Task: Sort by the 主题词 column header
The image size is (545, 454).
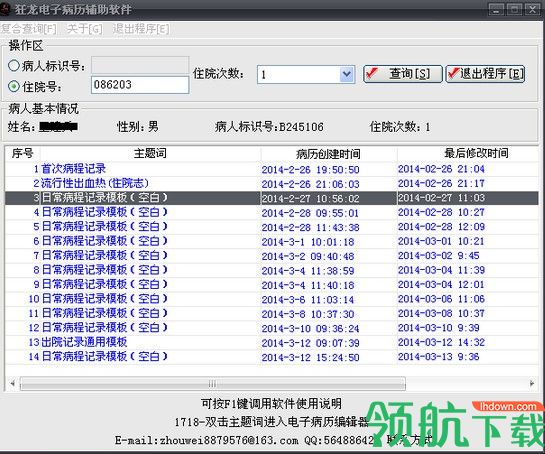Action: tap(150, 153)
